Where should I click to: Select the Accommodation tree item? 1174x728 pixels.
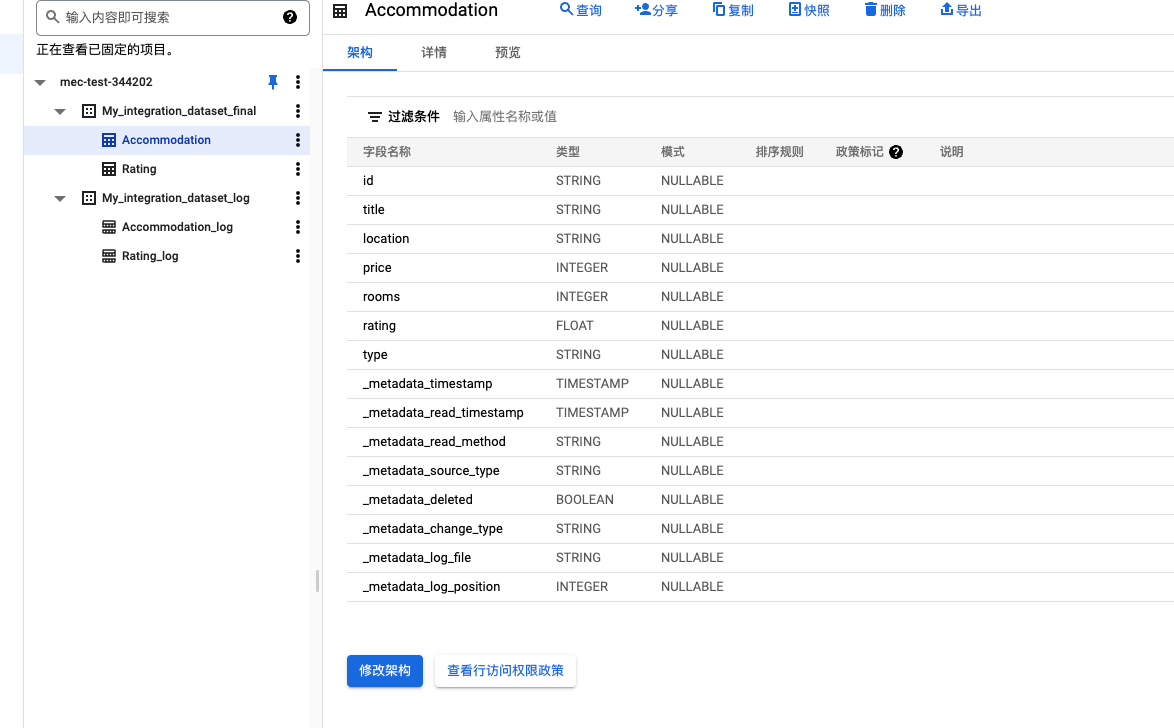click(x=166, y=140)
